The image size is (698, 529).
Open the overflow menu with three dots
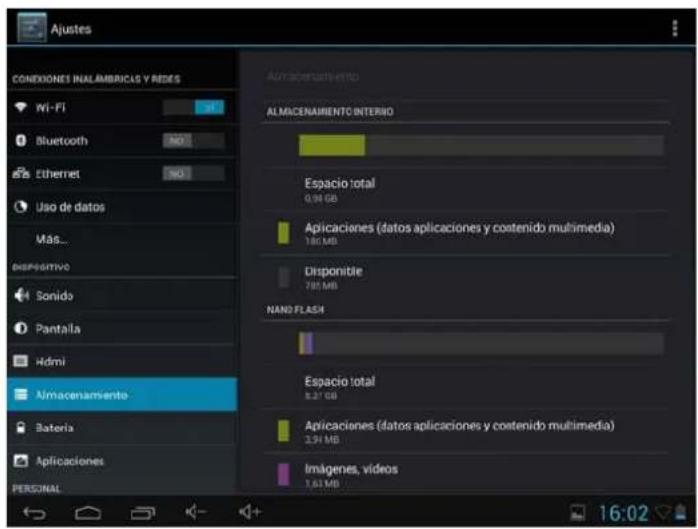tap(675, 28)
